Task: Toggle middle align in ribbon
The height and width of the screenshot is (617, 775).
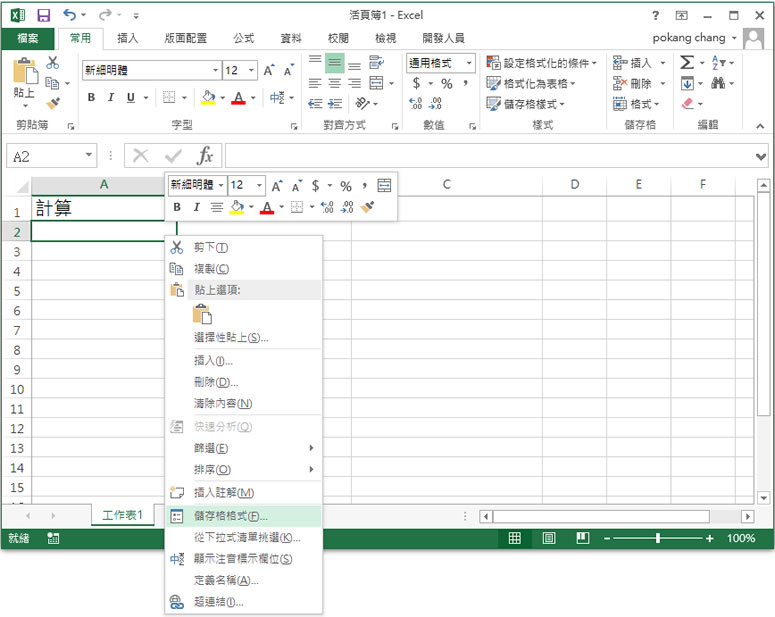Action: (x=335, y=63)
